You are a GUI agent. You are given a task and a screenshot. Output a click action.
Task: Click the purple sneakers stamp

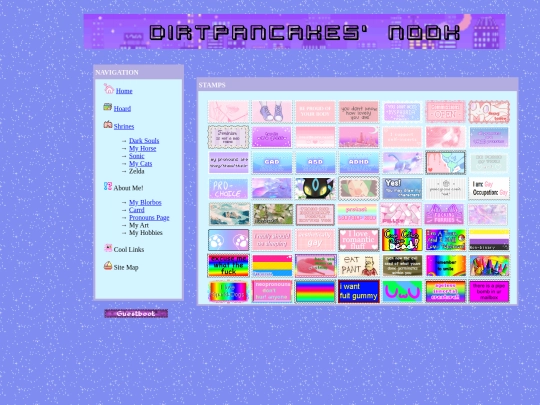tap(272, 112)
